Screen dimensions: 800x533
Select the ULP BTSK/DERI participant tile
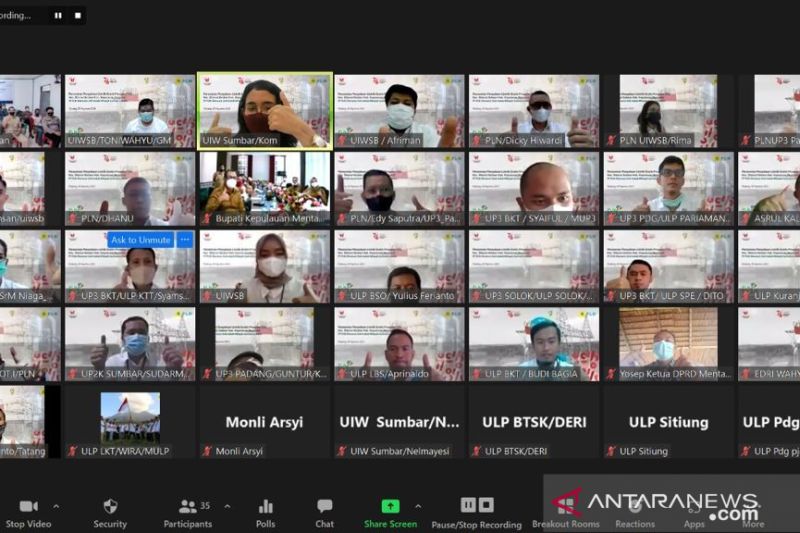[534, 421]
